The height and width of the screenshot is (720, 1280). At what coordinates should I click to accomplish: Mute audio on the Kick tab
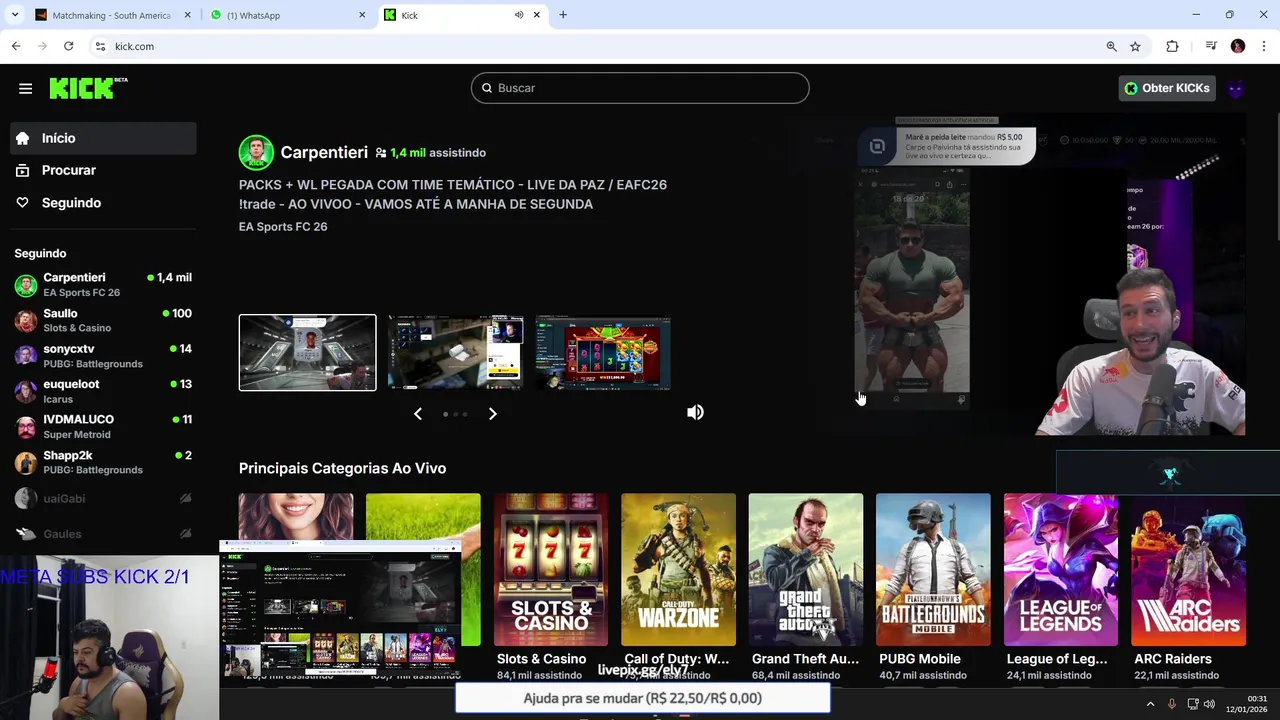click(x=518, y=15)
